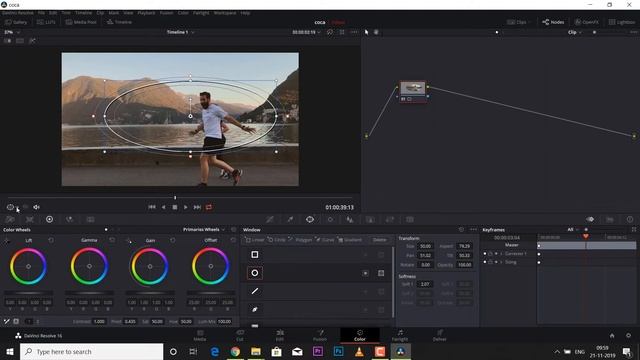Click the pointer select tool in node editor
The image size is (640, 360).
tap(367, 32)
